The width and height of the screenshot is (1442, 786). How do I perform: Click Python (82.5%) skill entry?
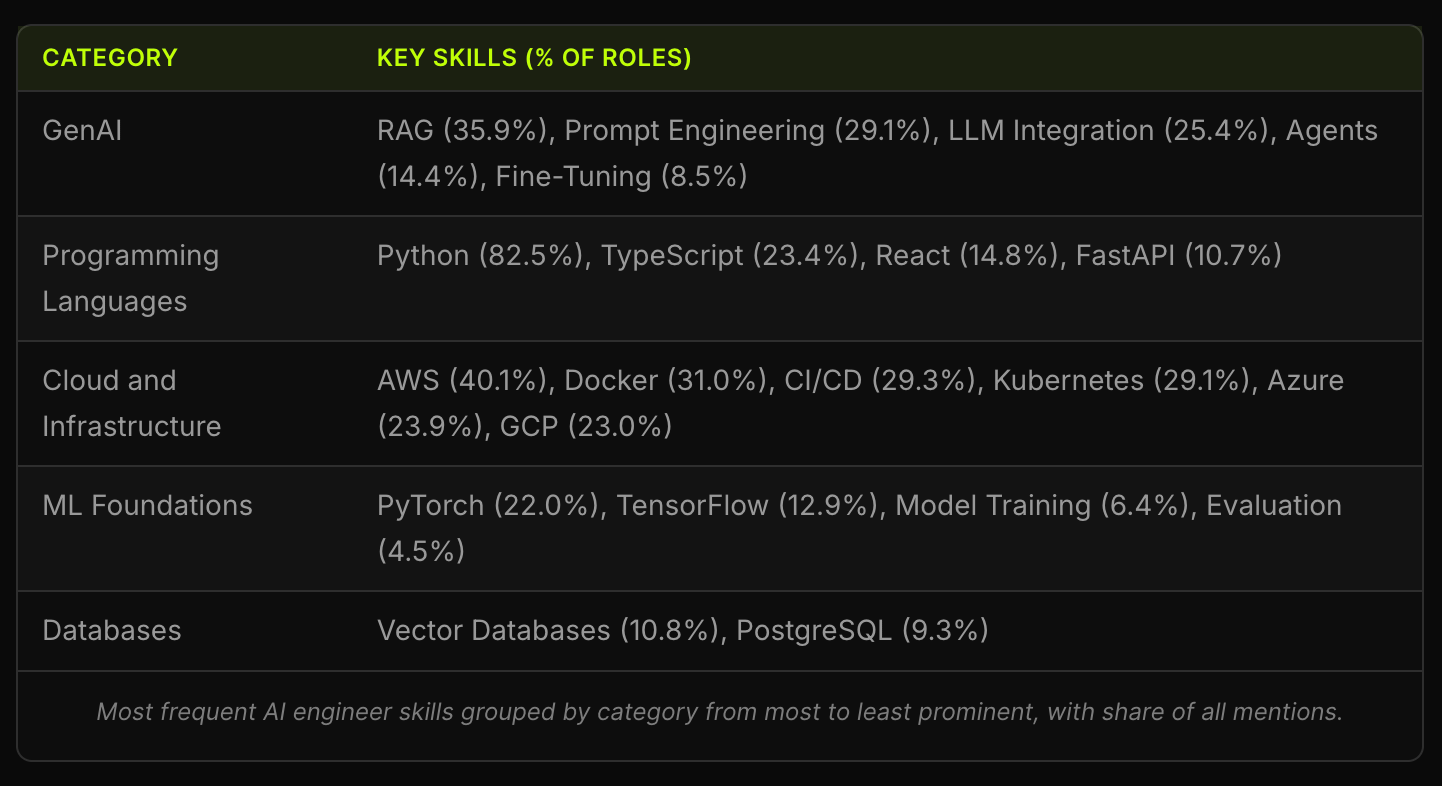480,256
